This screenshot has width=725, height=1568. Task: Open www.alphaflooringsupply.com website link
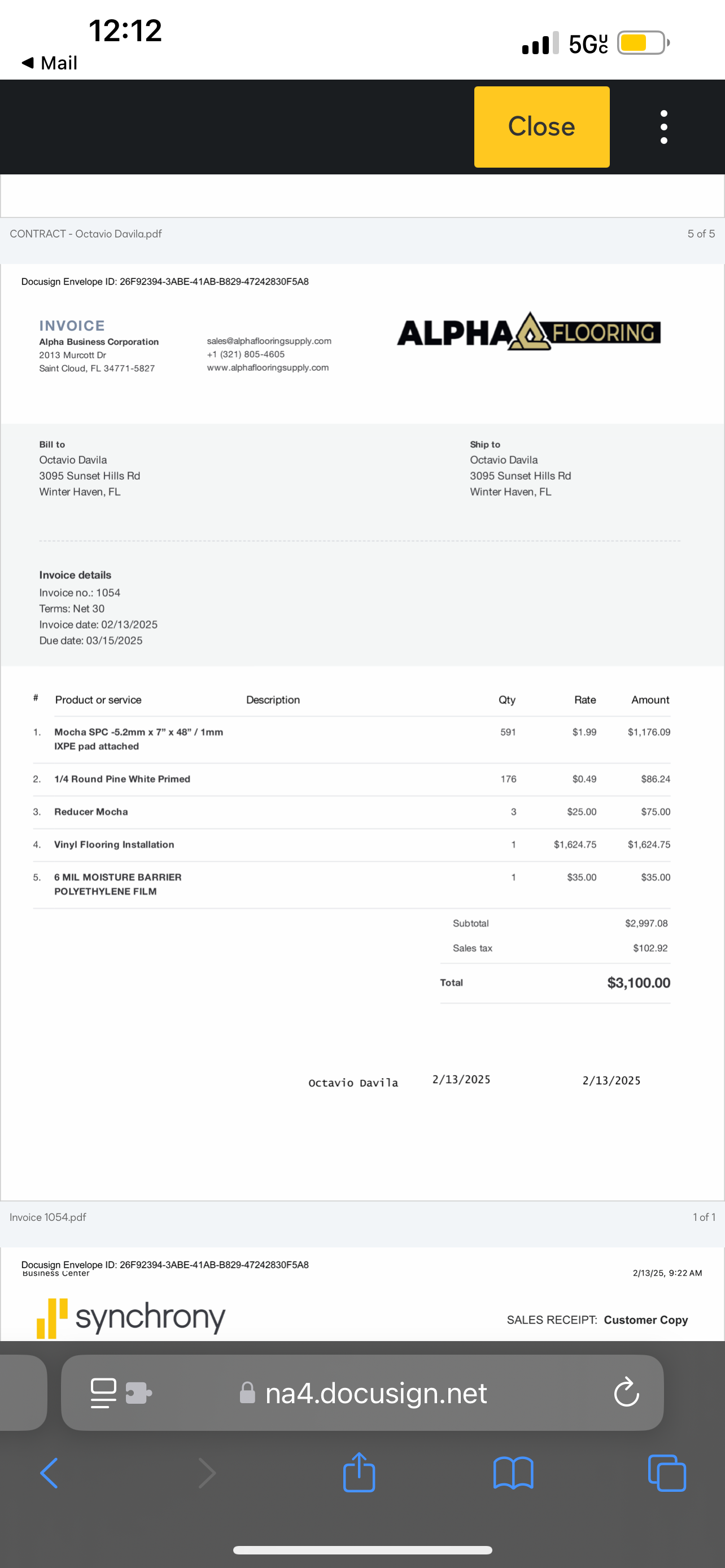(268, 367)
